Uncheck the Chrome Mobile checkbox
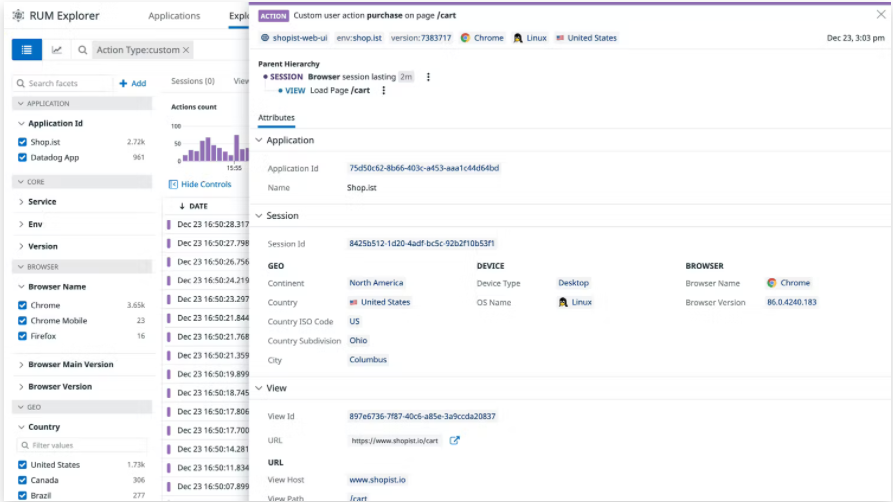The width and height of the screenshot is (893, 502). click(22, 321)
